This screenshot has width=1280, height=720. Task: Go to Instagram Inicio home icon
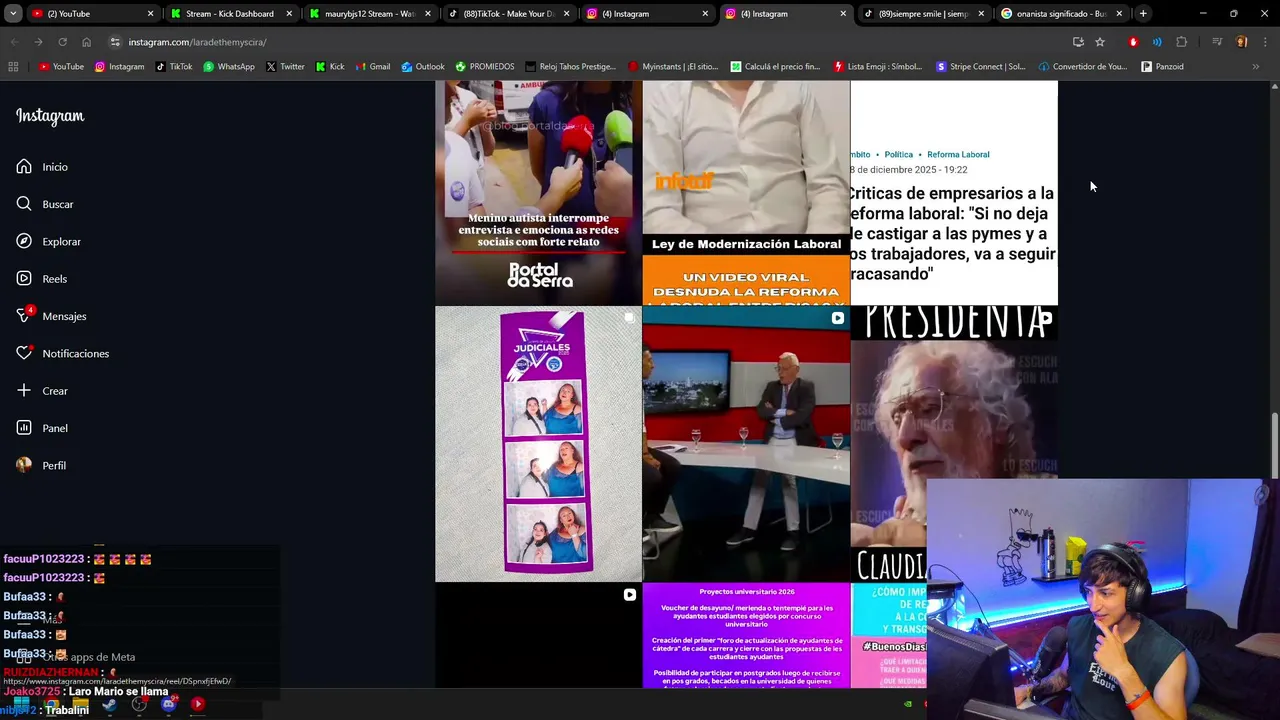[24, 167]
